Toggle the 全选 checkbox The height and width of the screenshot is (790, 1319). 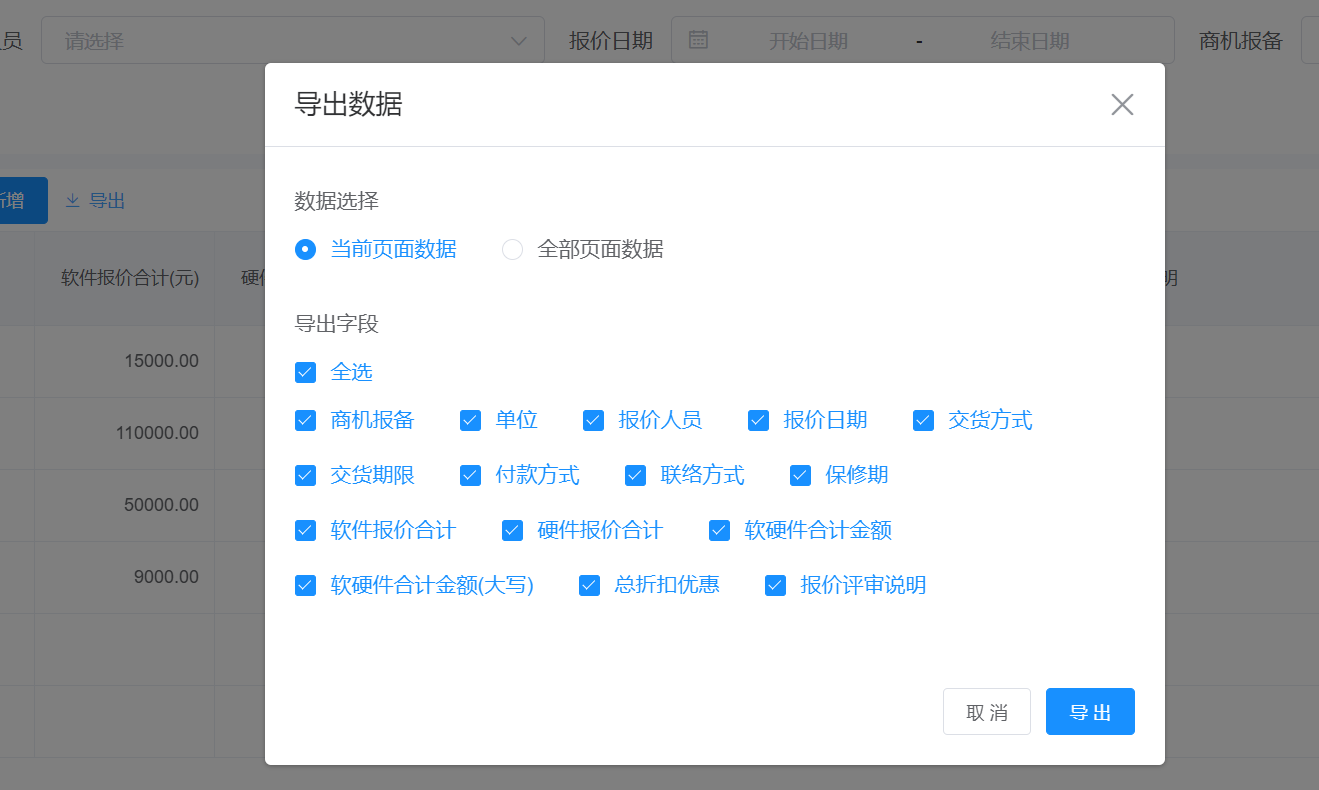click(306, 373)
